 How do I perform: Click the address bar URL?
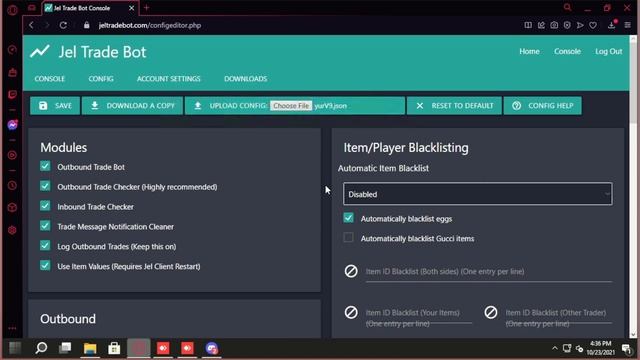click(x=150, y=25)
